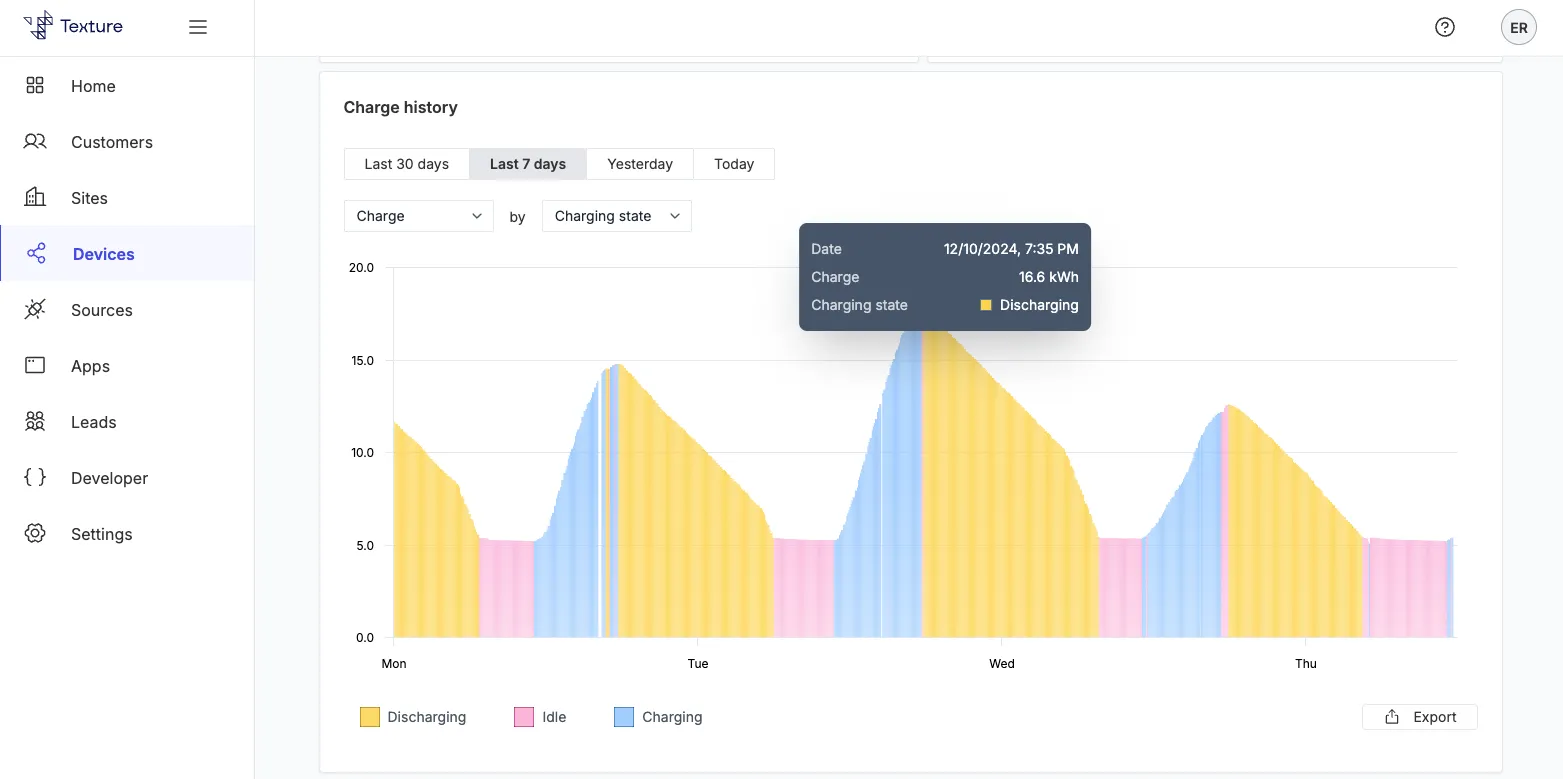Export the charge history data

[1419, 717]
